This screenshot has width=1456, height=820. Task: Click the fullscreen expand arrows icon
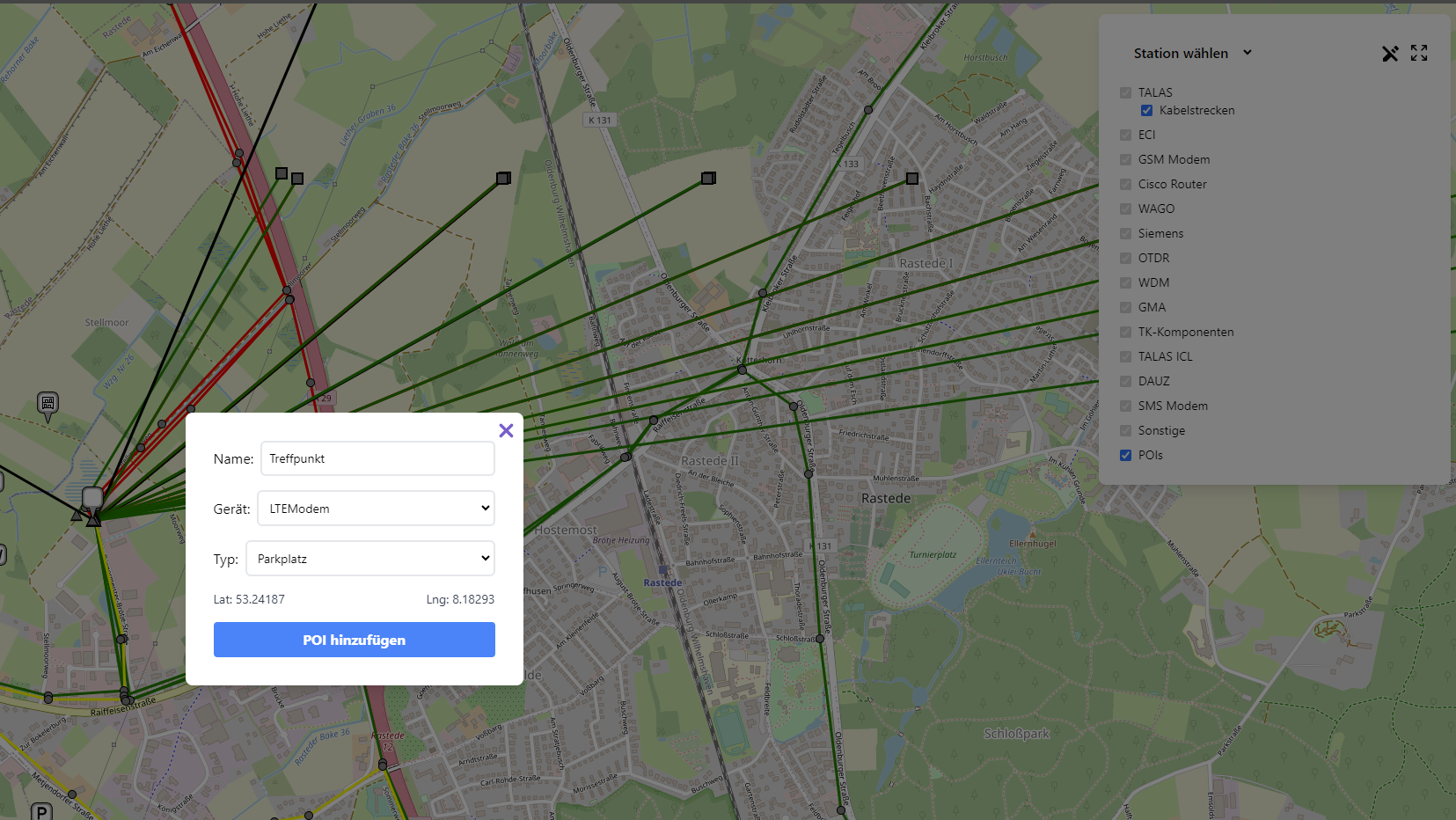tap(1419, 54)
